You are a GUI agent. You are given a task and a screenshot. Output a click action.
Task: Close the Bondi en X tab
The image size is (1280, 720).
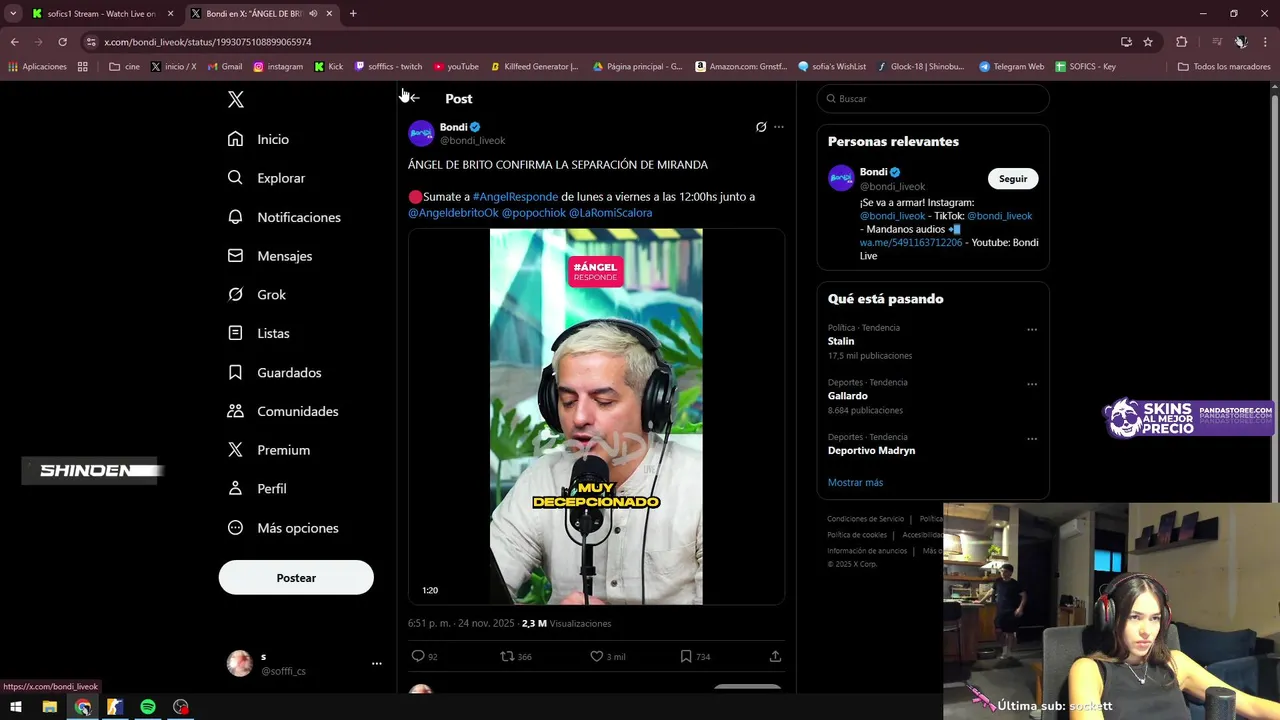[x=329, y=14]
